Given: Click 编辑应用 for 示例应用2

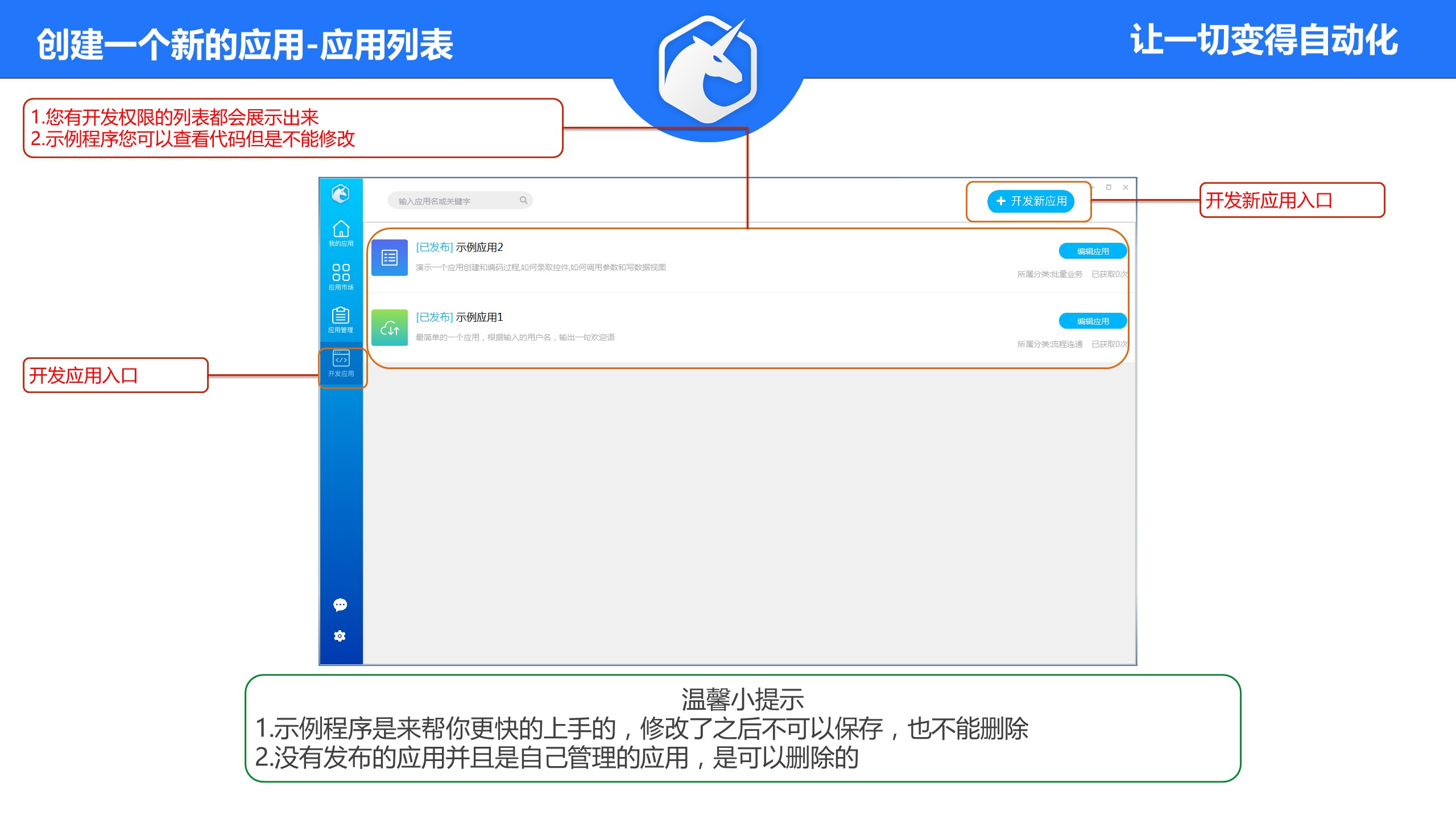Looking at the screenshot, I should [x=1093, y=251].
